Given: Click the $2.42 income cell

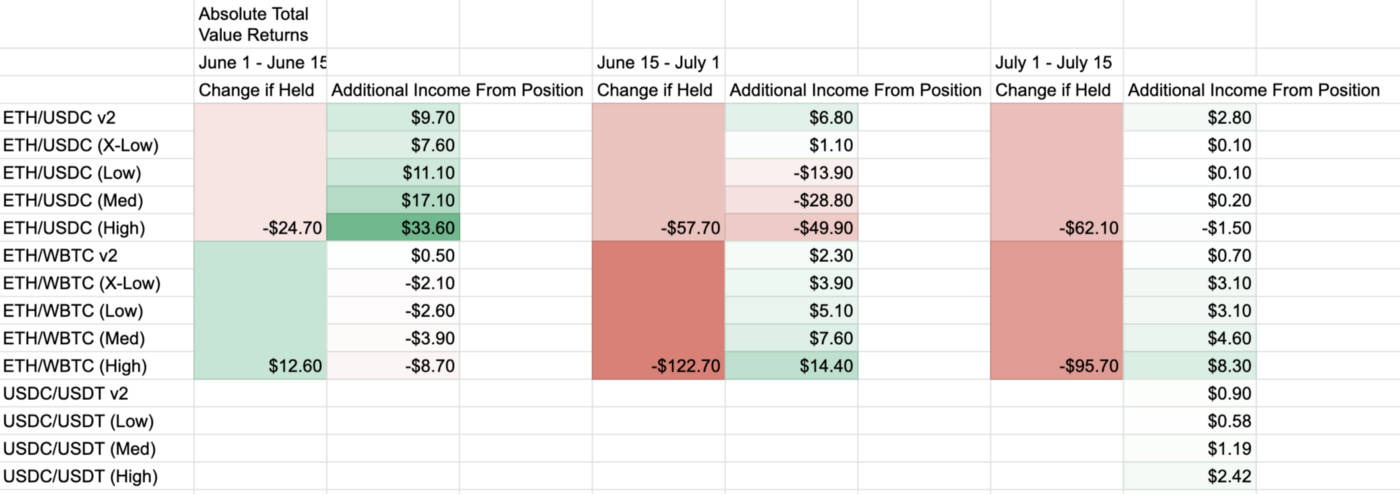Looking at the screenshot, I should pyautogui.click(x=1189, y=477).
